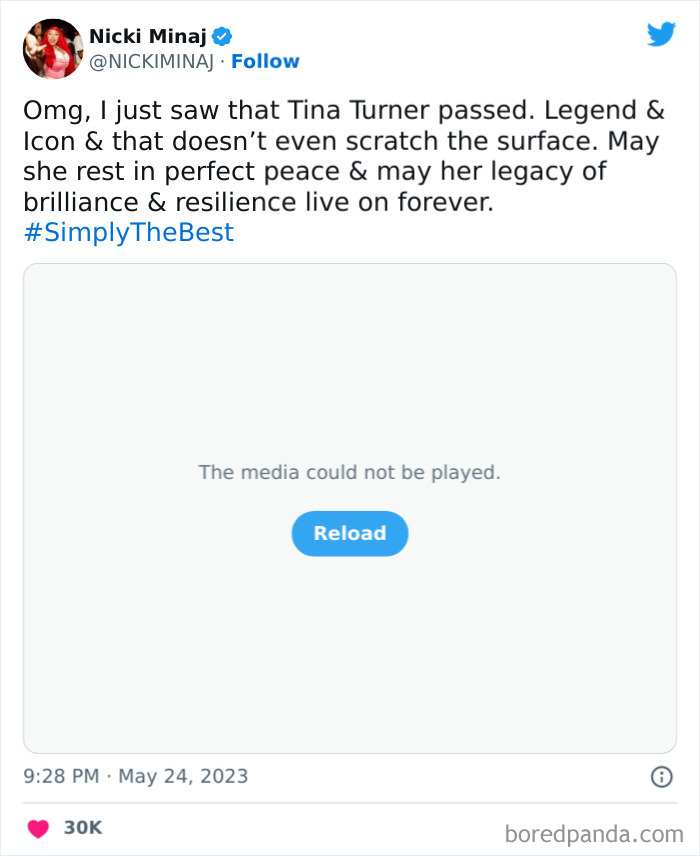Screen dimensions: 700x856
Task: Click 'The media could not be played' message
Action: 349,471
